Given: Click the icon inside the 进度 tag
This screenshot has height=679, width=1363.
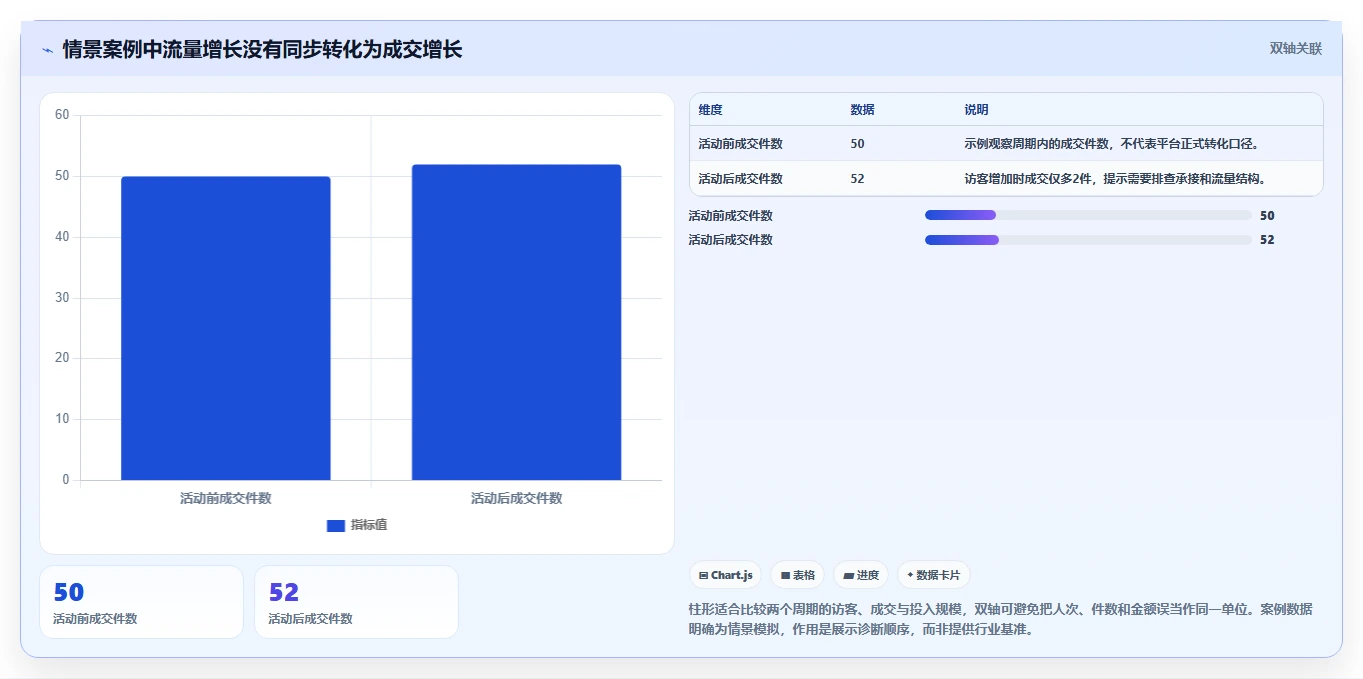Looking at the screenshot, I should [x=849, y=576].
